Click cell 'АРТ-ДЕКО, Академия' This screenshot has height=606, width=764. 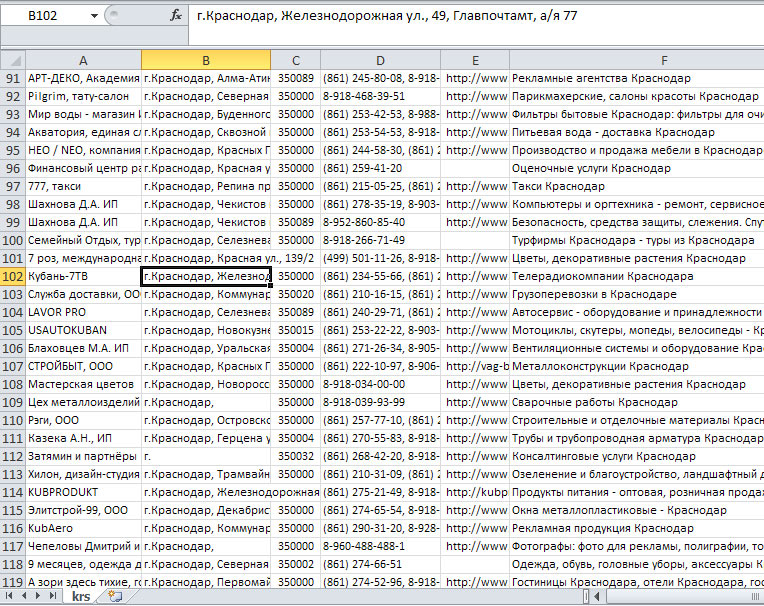tap(83, 78)
